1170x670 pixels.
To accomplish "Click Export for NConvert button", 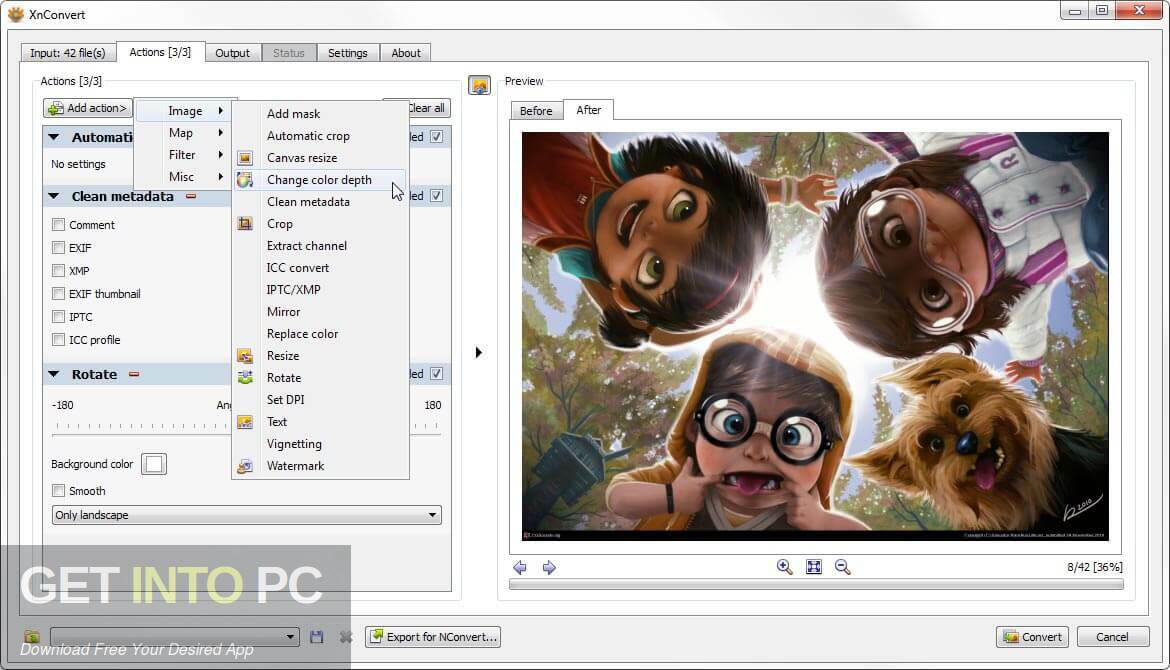I will click(x=433, y=636).
